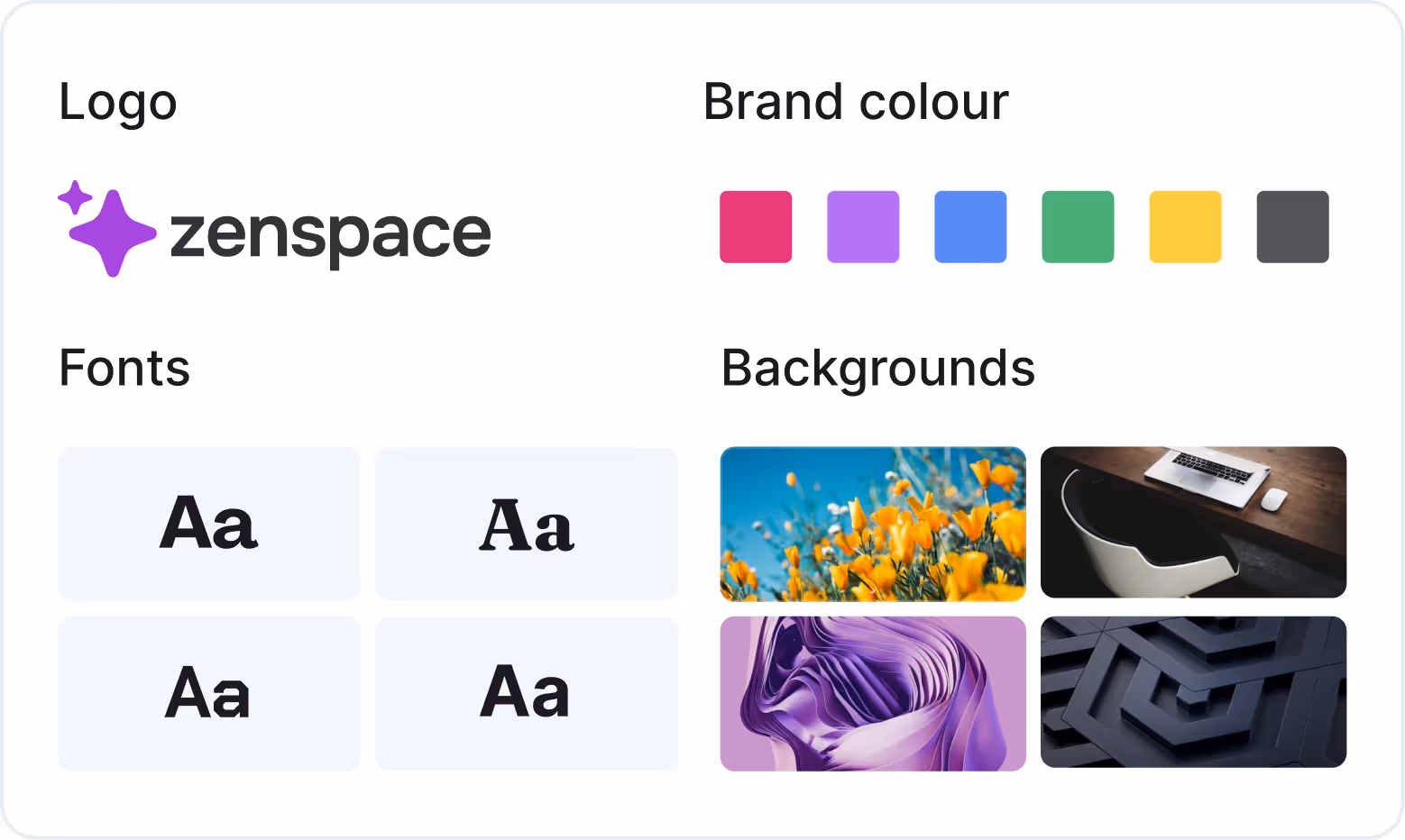Viewport: 1405px width, 840px height.
Task: Click the Brand colour section heading
Action: pyautogui.click(x=856, y=102)
